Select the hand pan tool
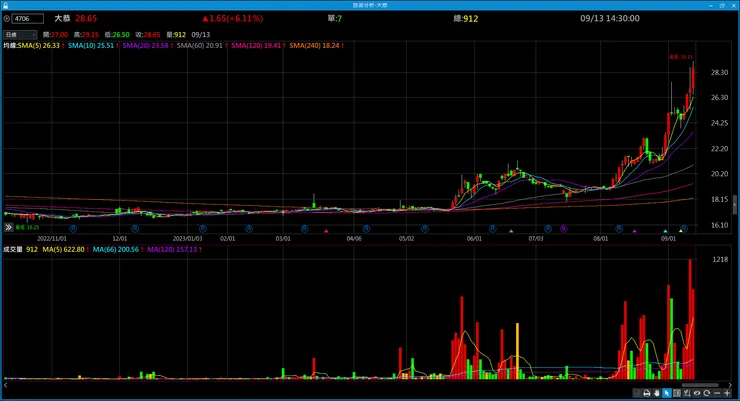Viewport: 740px width, 401px height. tap(656, 393)
